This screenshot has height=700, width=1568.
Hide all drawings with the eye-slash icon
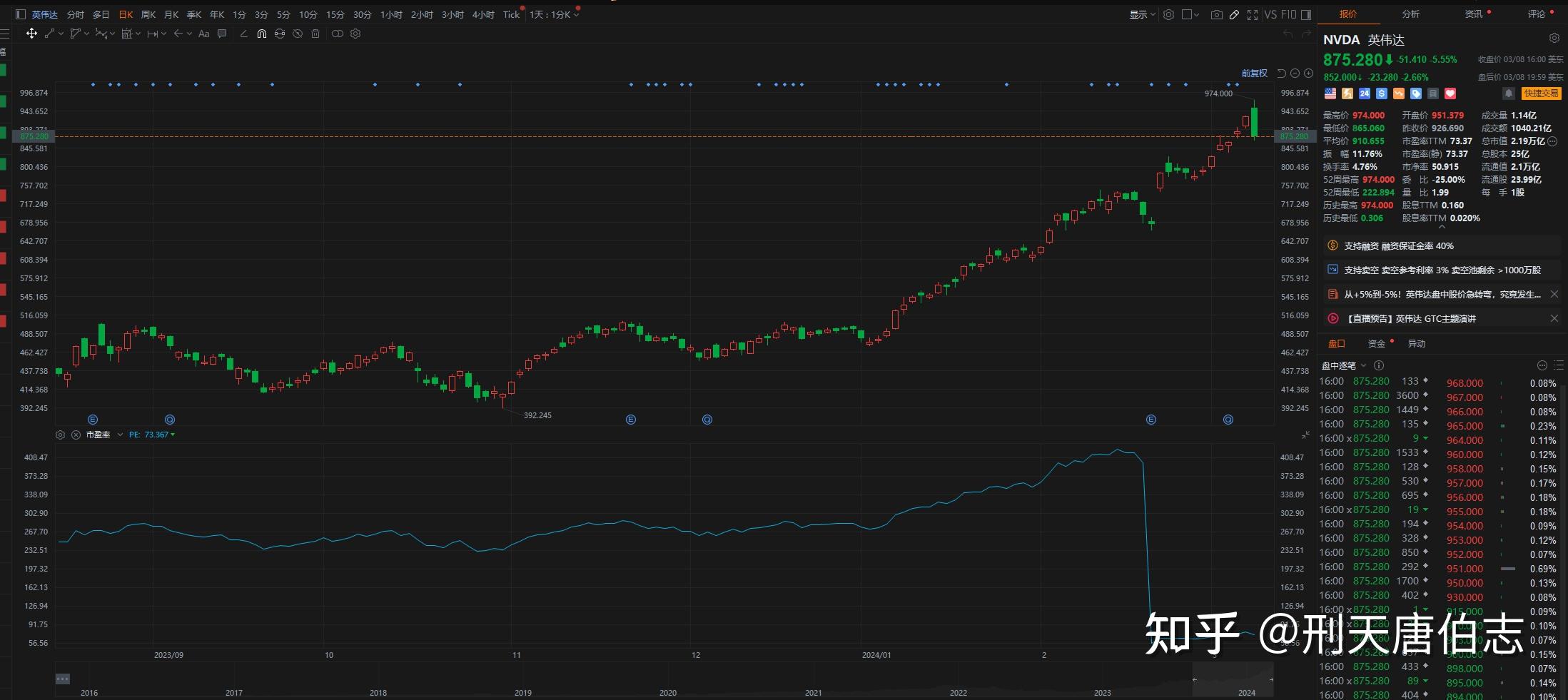tap(298, 34)
